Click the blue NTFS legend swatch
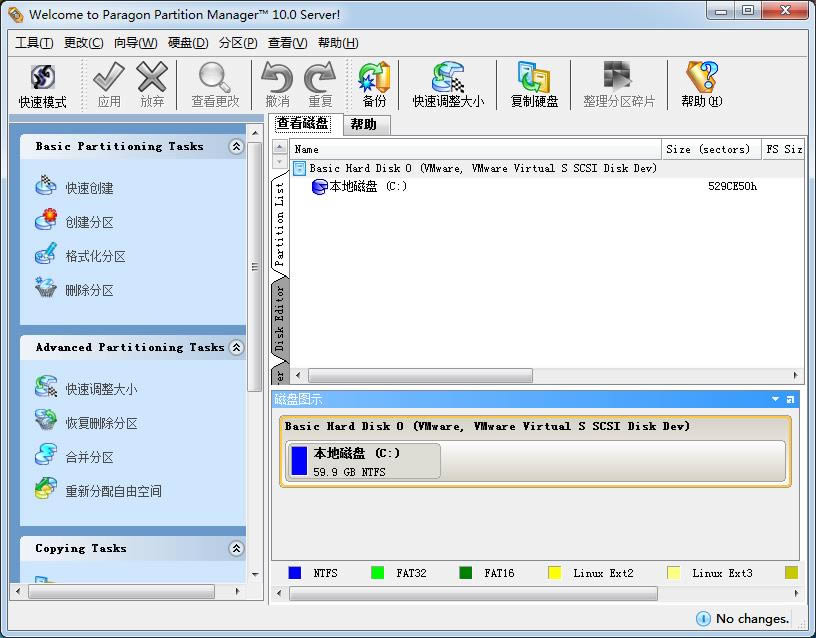Image resolution: width=816 pixels, height=638 pixels. [295, 573]
